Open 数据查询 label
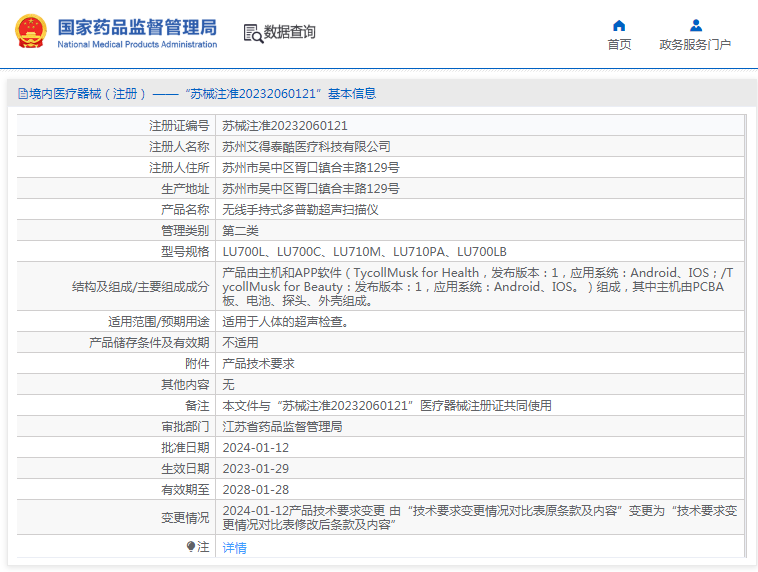The height and width of the screenshot is (572, 758). click(290, 32)
